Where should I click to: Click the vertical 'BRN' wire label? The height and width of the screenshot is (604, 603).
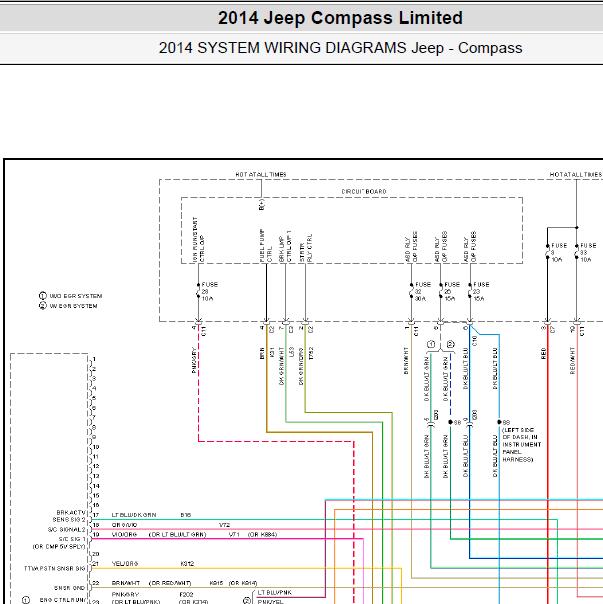pyautogui.click(x=262, y=354)
